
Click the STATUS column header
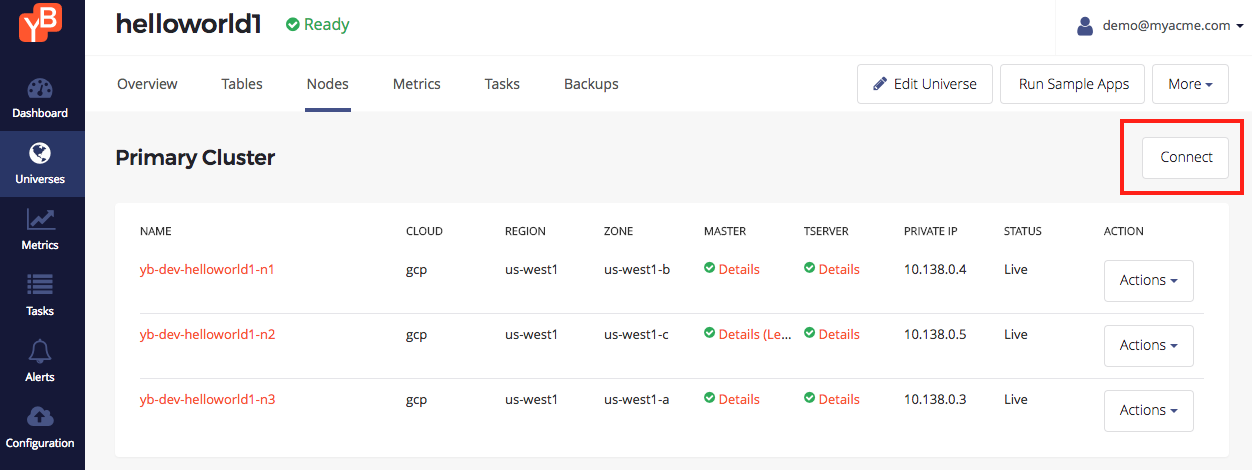(x=1023, y=231)
